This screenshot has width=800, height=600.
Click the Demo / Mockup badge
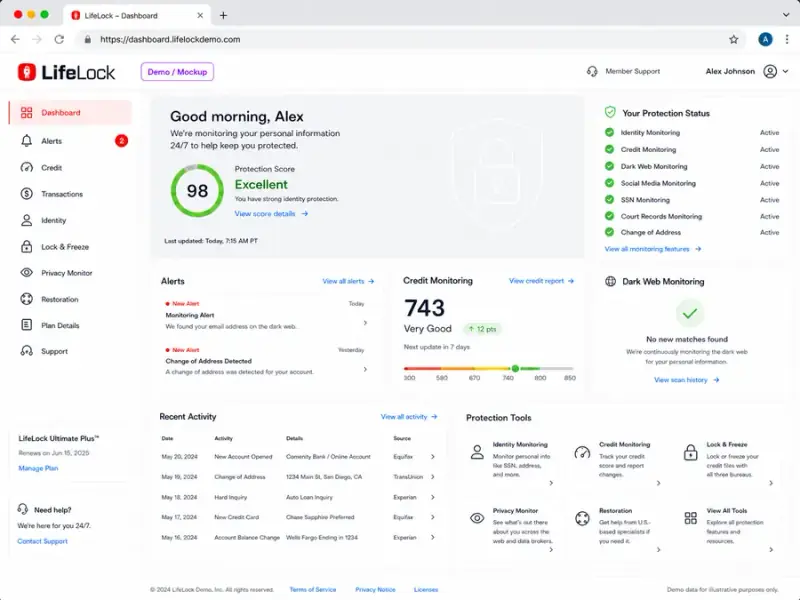(177, 72)
